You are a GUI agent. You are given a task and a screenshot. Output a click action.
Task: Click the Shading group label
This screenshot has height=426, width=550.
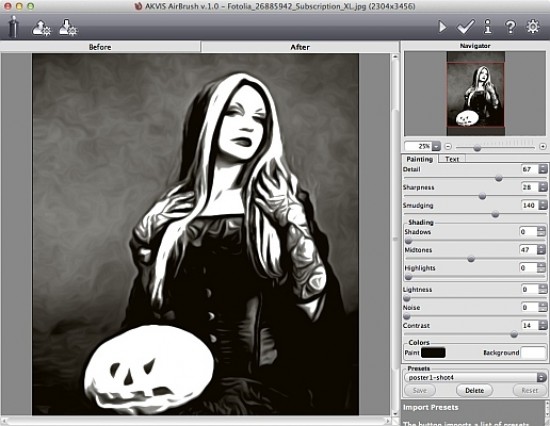click(421, 222)
